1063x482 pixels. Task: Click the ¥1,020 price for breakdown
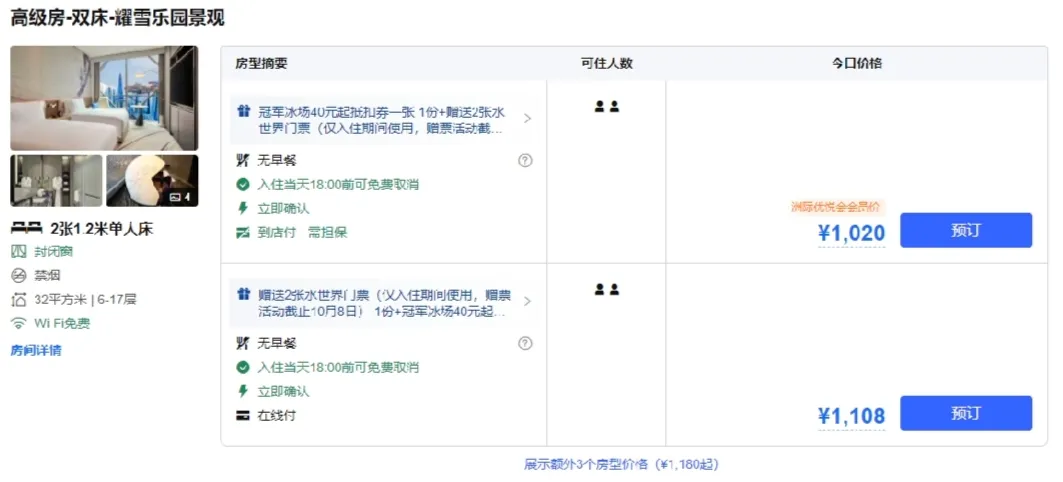click(x=851, y=234)
